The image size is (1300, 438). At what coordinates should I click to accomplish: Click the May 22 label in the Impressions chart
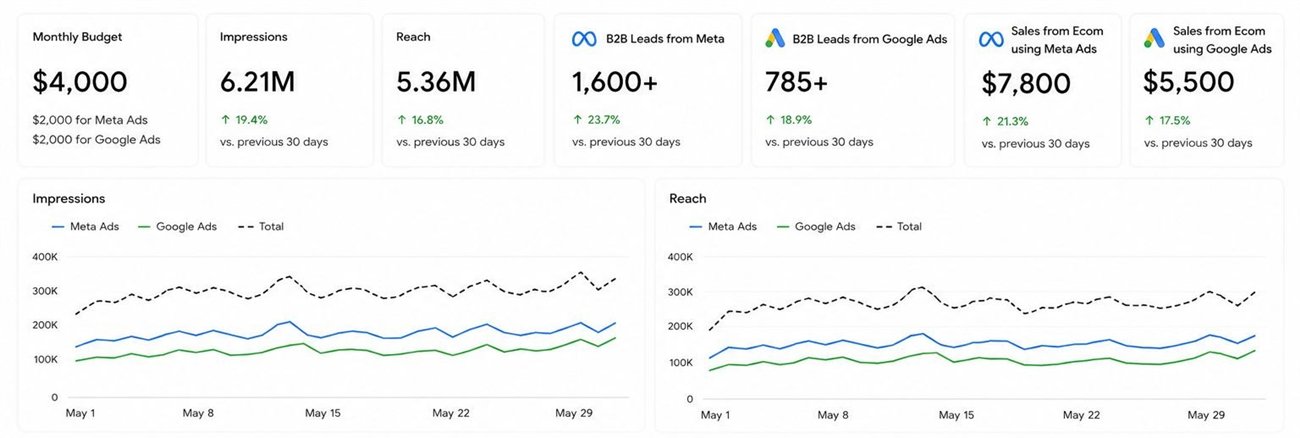(x=450, y=412)
